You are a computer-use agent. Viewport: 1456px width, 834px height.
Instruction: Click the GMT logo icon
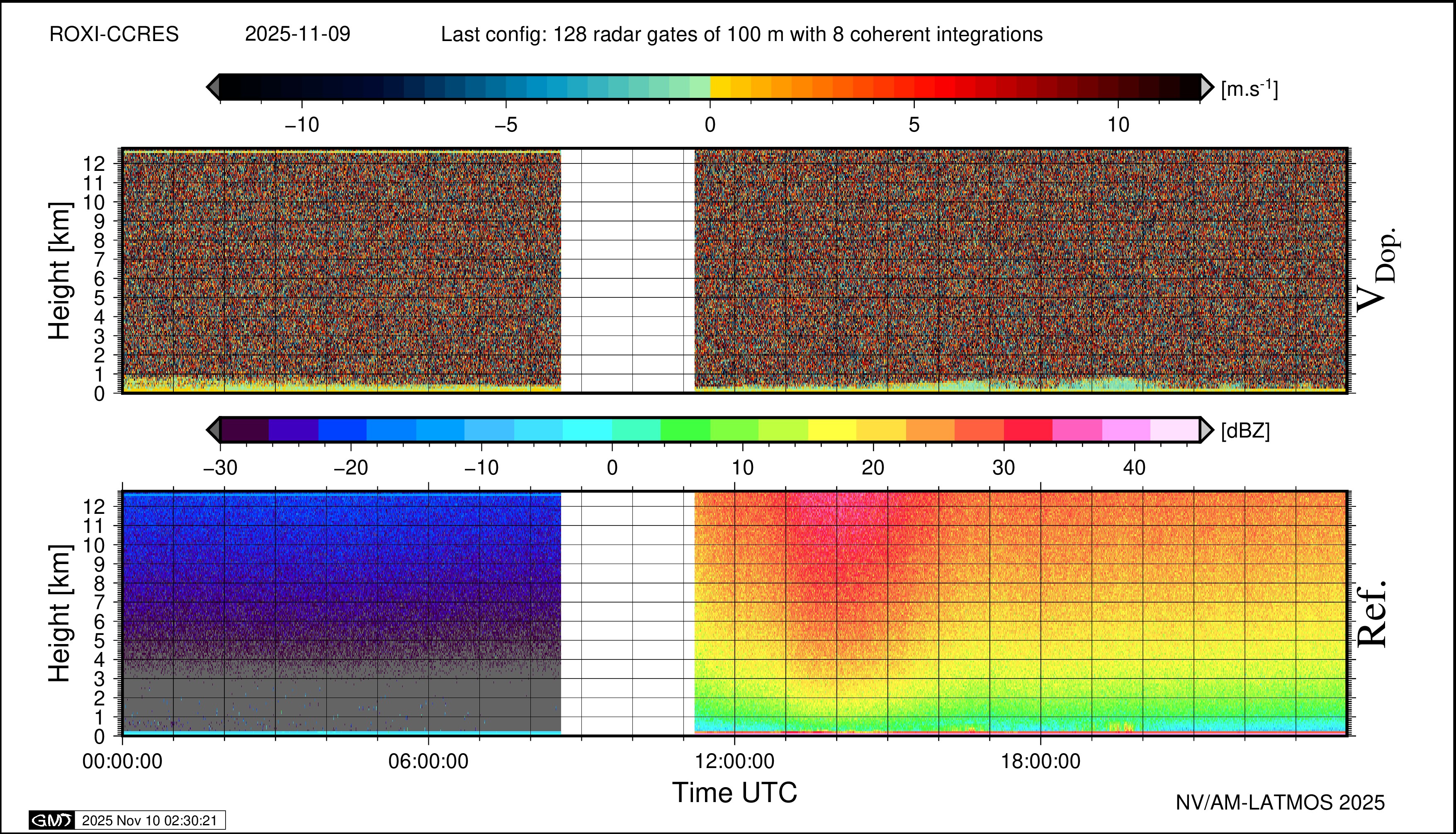(x=51, y=820)
